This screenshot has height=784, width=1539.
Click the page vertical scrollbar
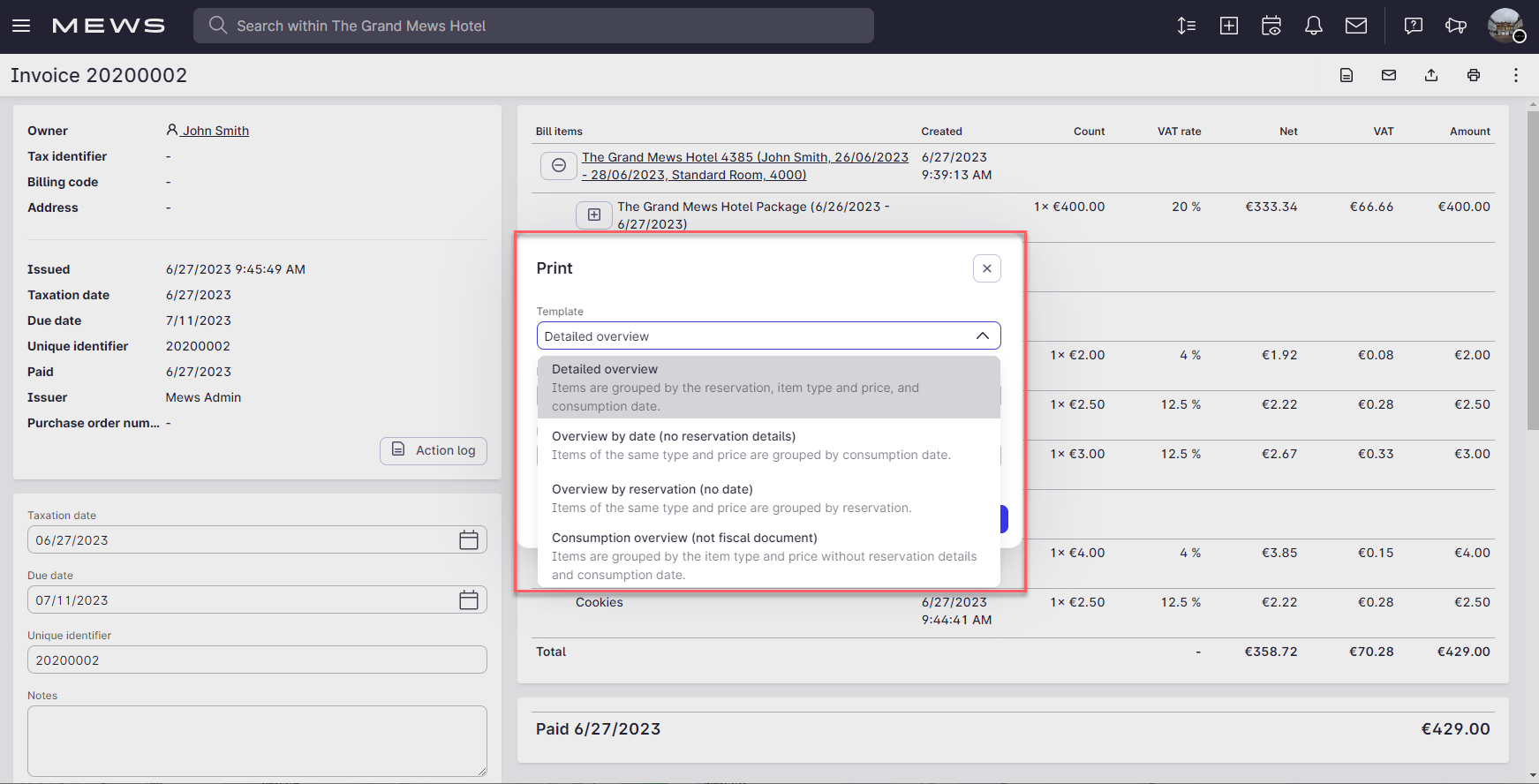(x=1533, y=269)
